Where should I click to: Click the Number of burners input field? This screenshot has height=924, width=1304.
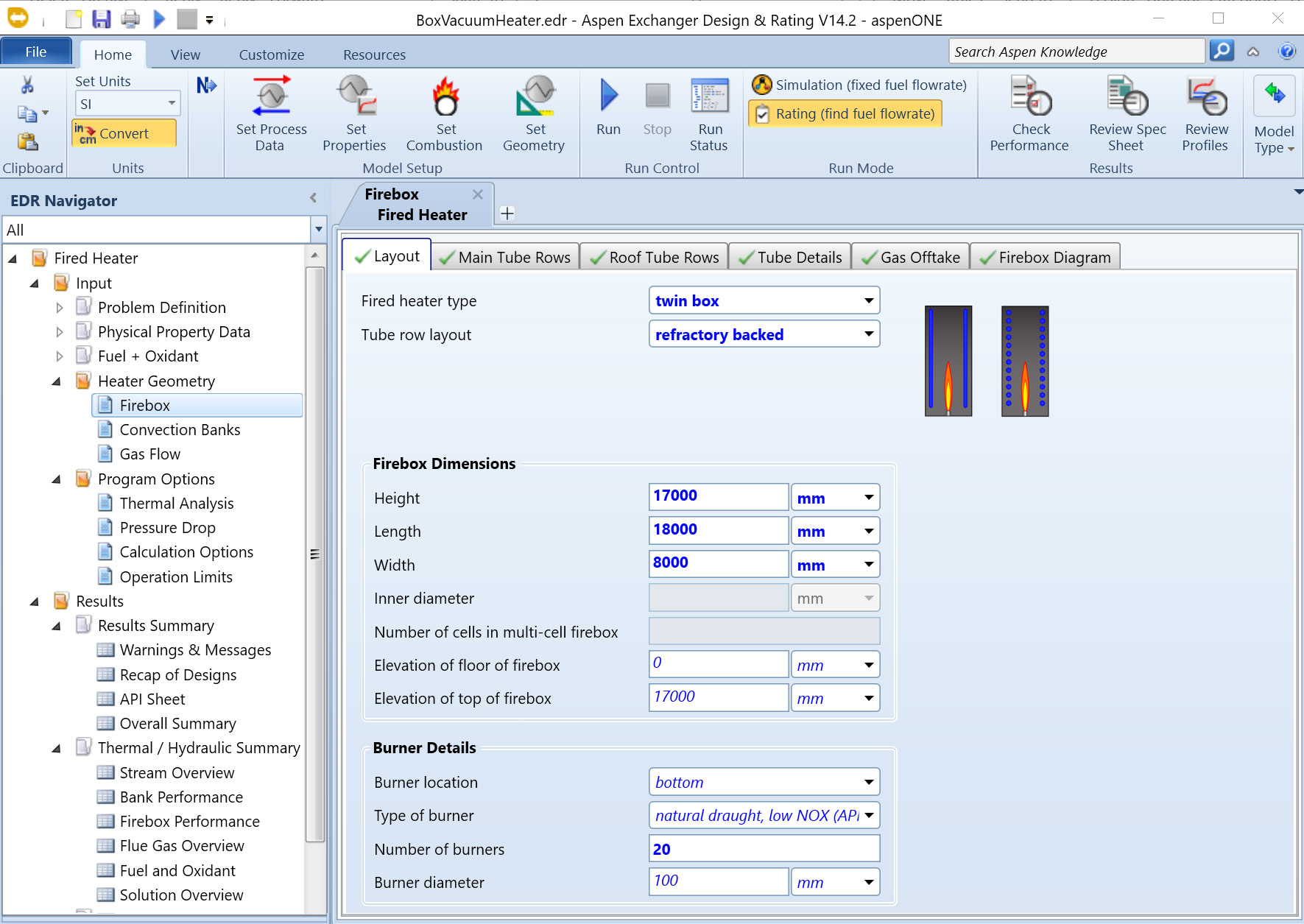[764, 849]
